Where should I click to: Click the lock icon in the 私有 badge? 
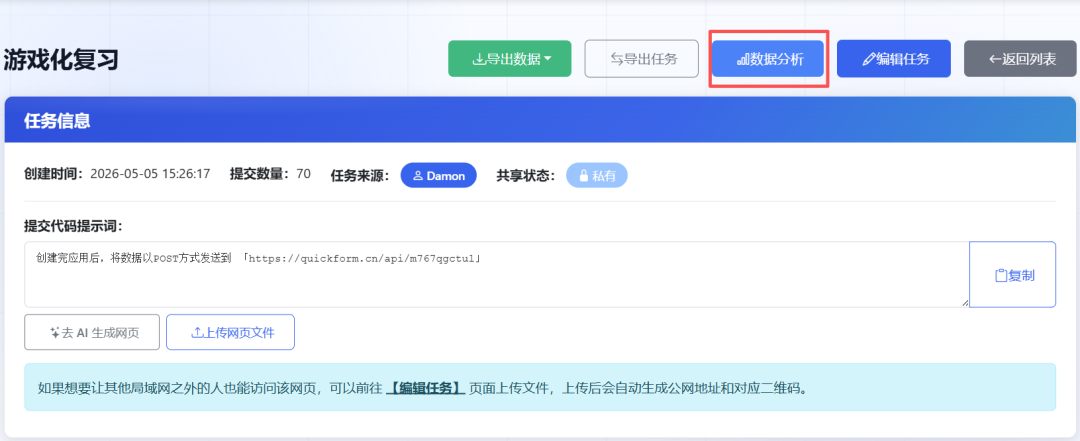tap(584, 176)
